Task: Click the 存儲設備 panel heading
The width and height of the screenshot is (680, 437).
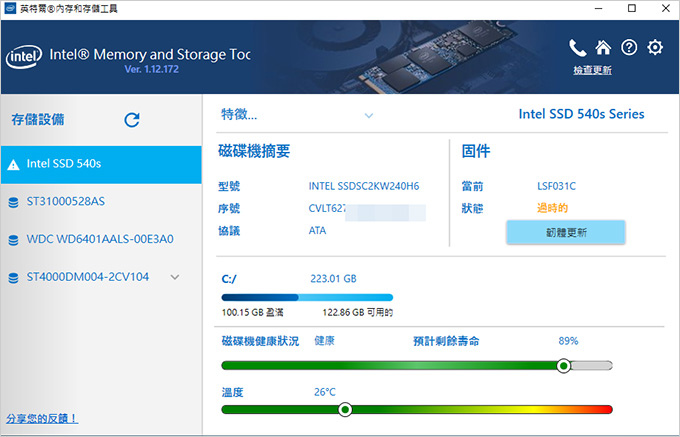Action: [x=38, y=120]
